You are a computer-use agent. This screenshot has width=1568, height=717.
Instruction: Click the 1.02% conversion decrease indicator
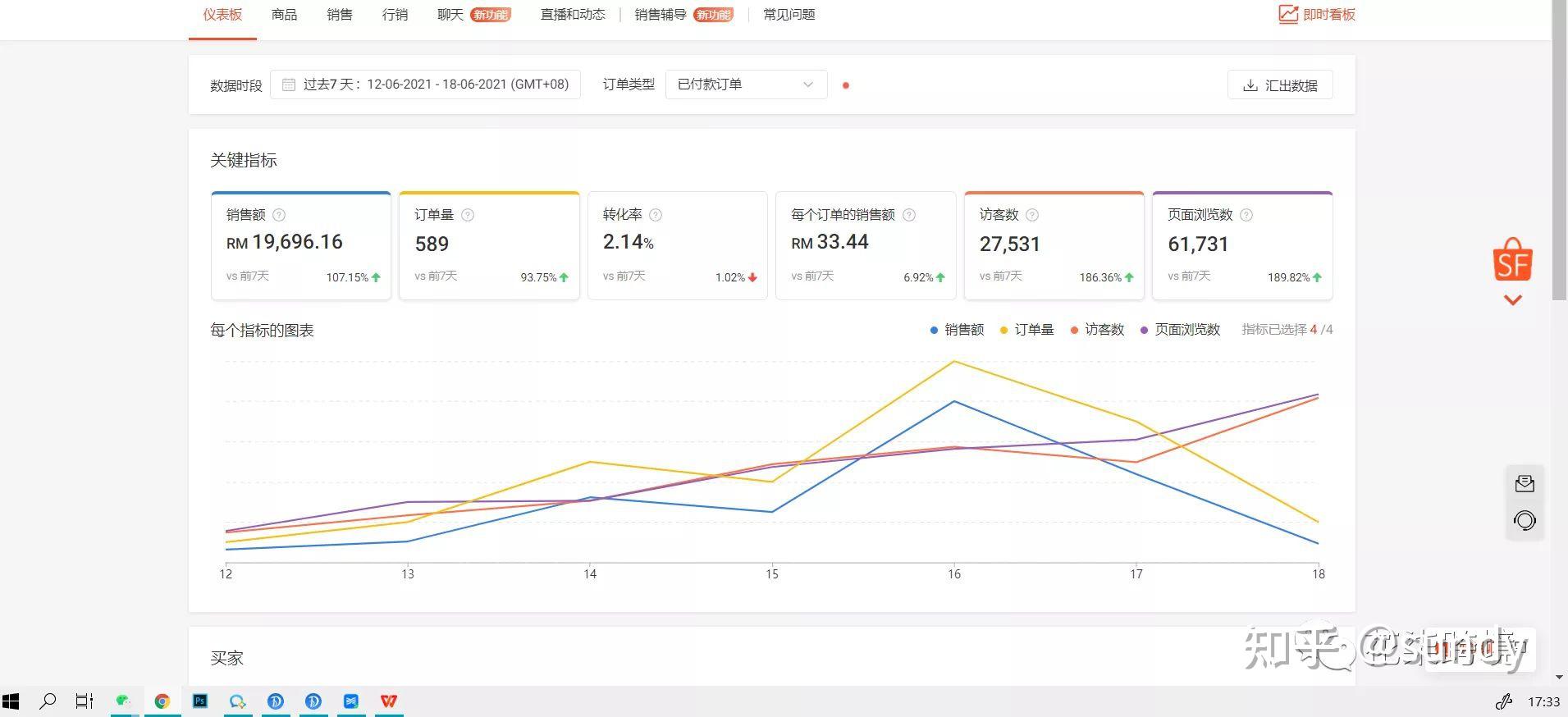[x=736, y=277]
